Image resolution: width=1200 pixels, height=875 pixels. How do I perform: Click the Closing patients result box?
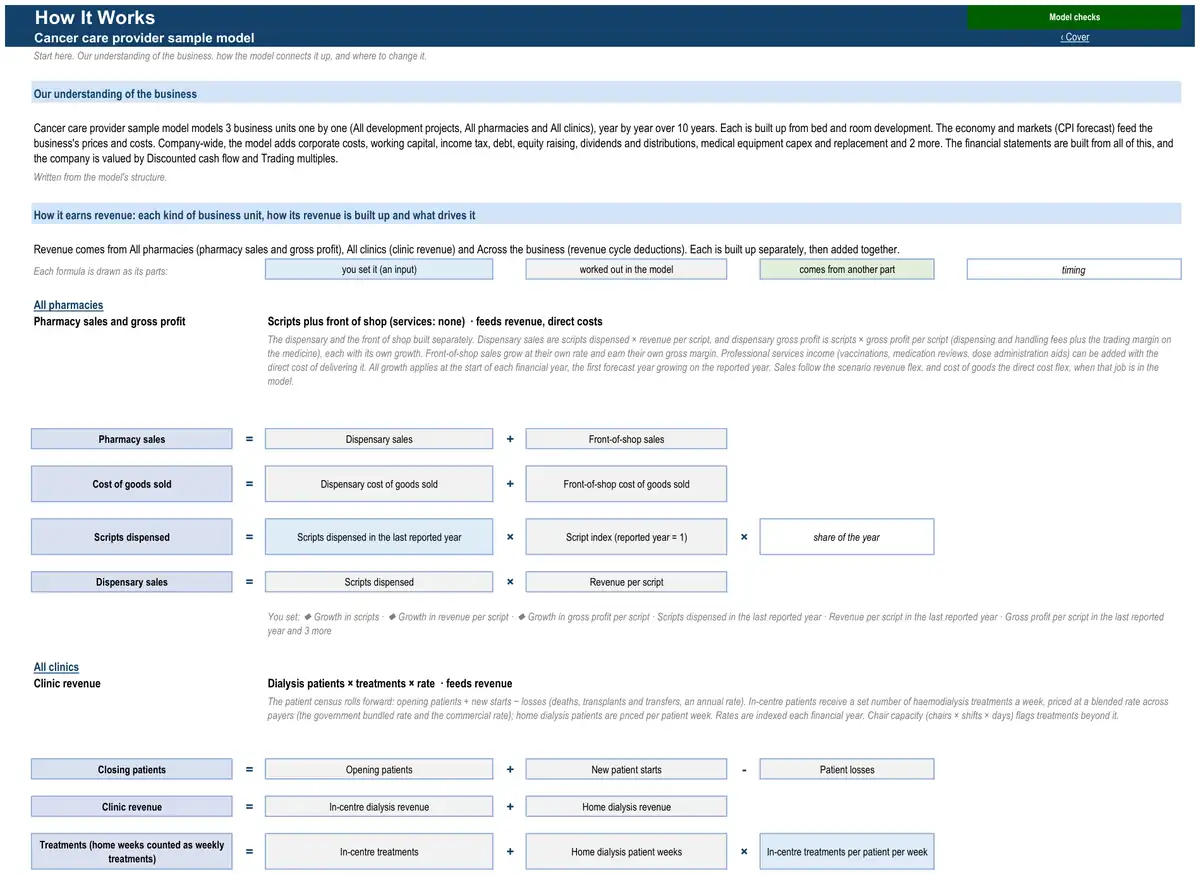click(132, 770)
